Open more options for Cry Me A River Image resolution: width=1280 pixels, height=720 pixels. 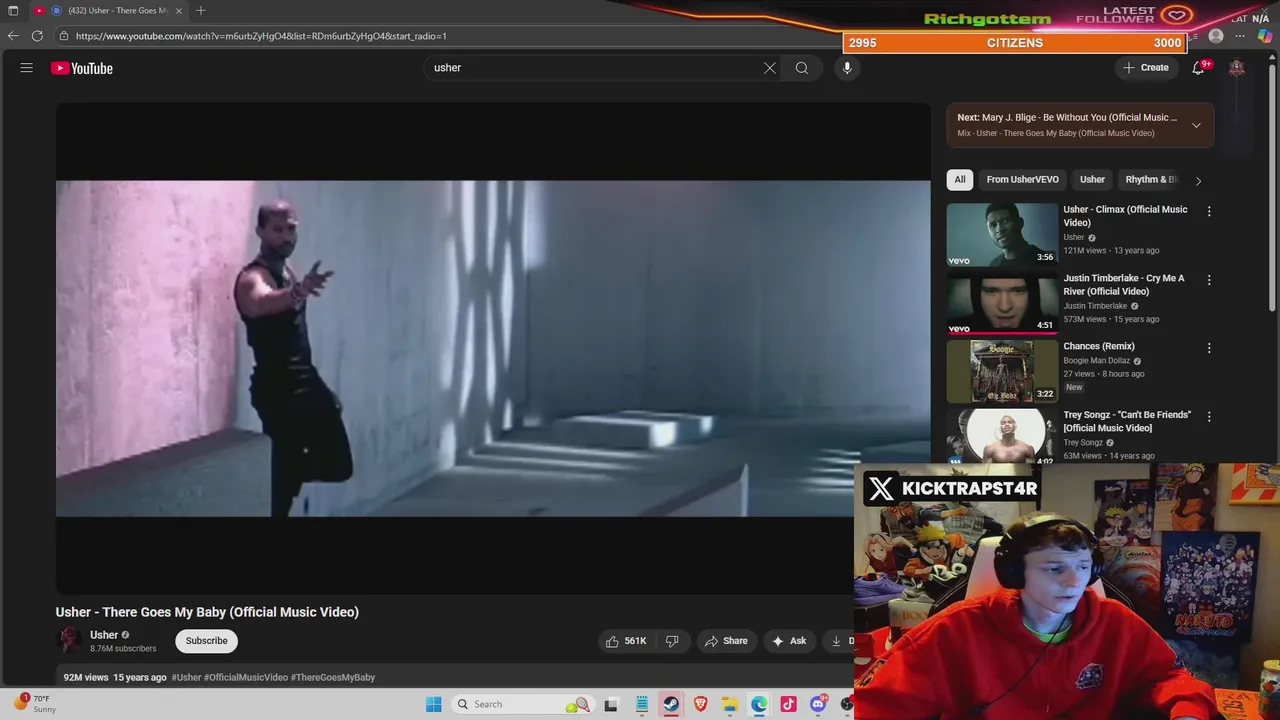click(1209, 280)
